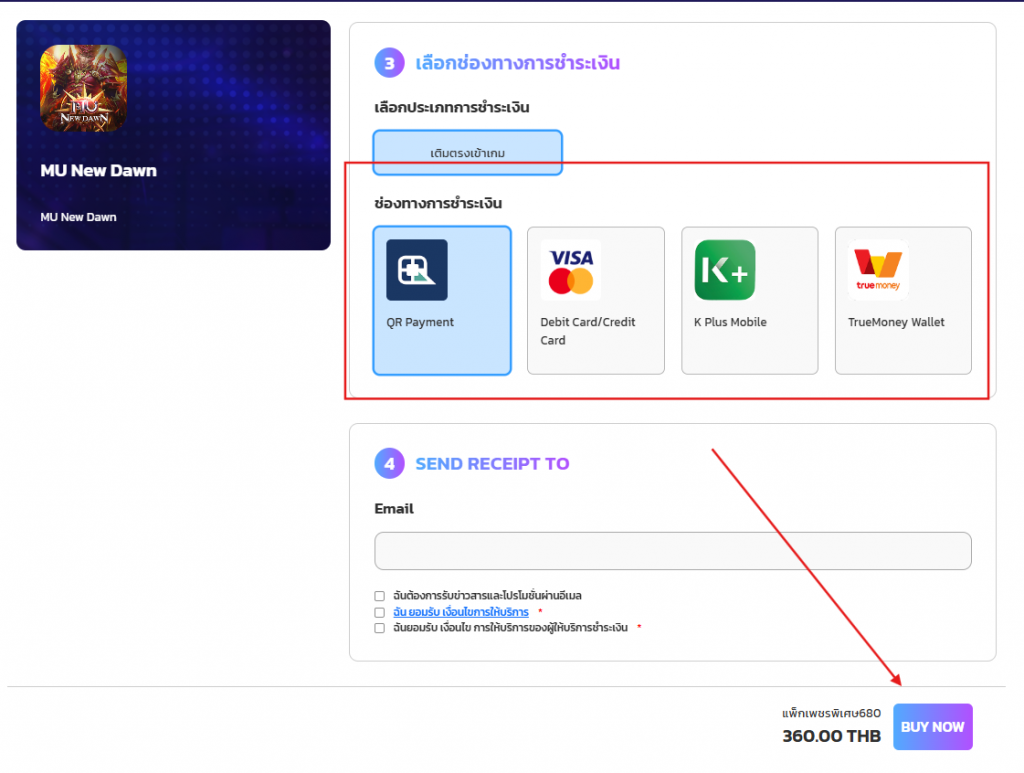Click the large MU New Dawn title
This screenshot has width=1024, height=773.
(x=99, y=170)
